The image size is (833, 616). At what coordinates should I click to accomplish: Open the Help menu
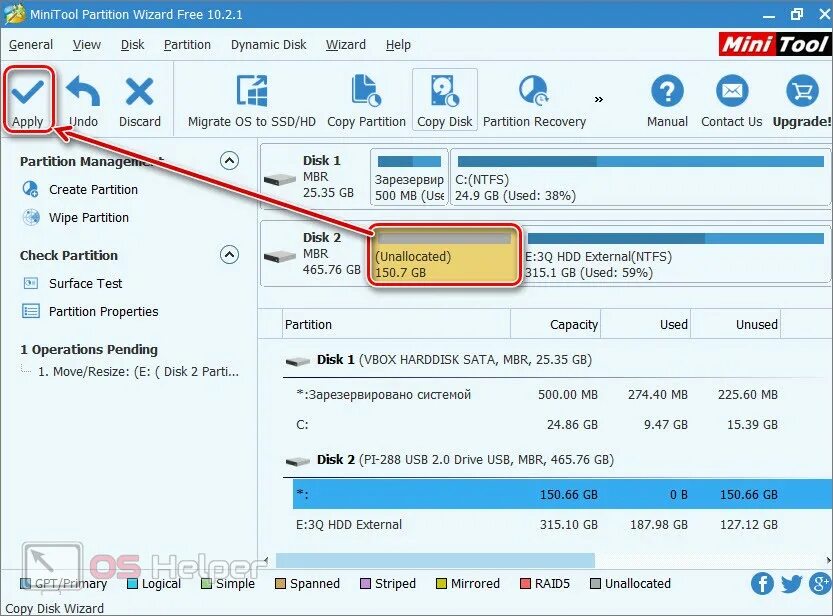[398, 45]
